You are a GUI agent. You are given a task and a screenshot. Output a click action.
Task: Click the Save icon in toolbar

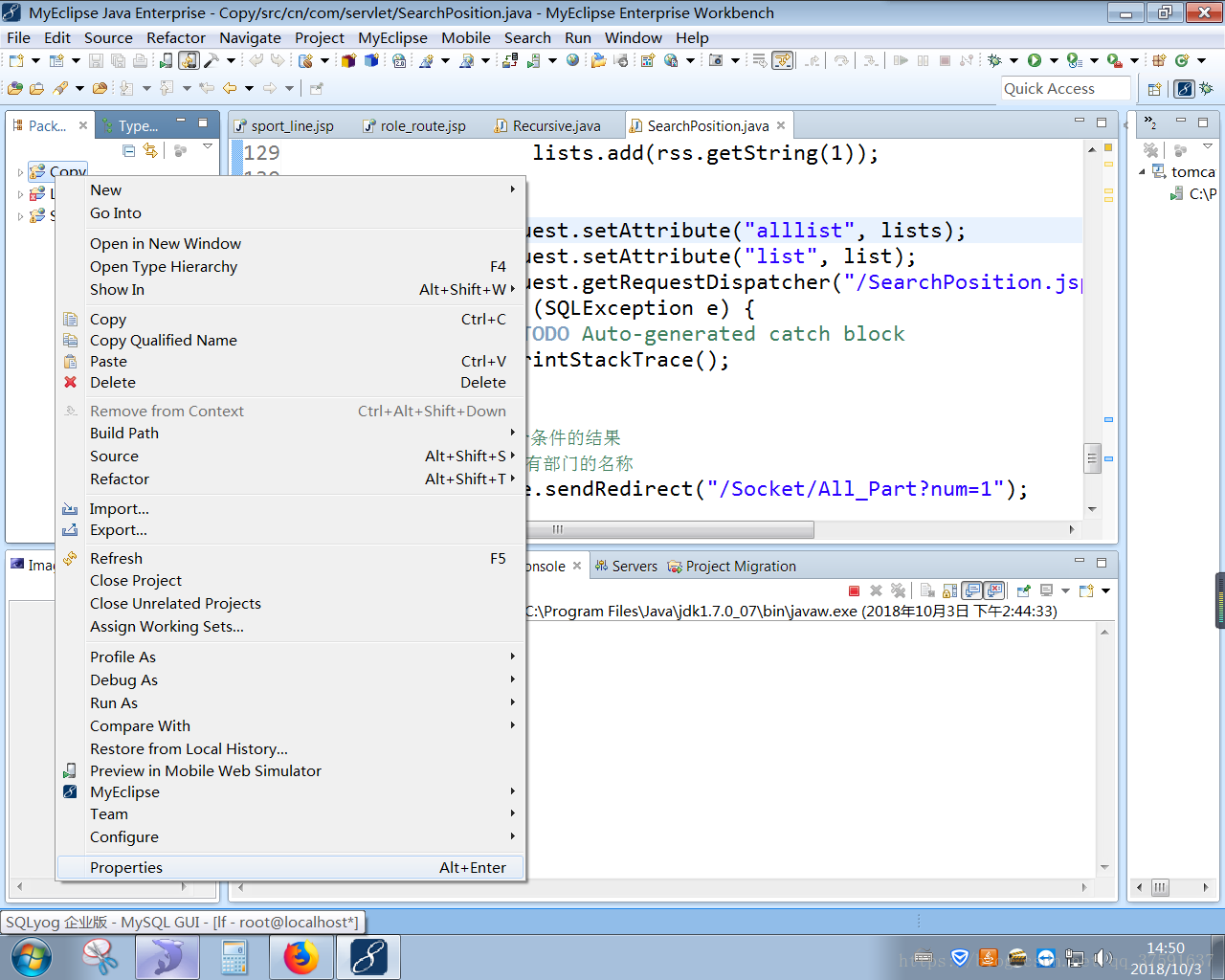(x=96, y=60)
